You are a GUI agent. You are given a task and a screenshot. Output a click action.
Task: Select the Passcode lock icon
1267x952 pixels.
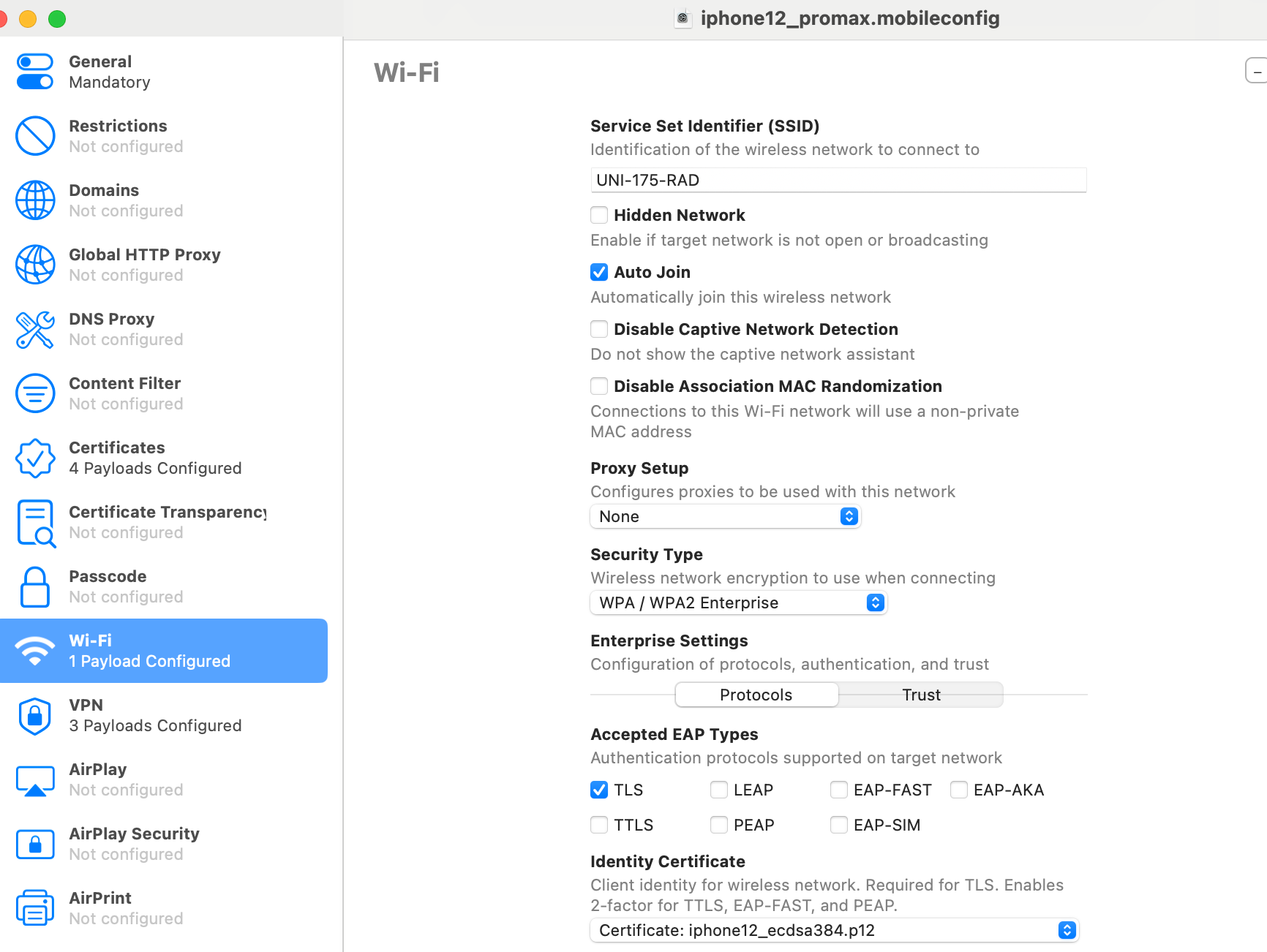coord(35,587)
